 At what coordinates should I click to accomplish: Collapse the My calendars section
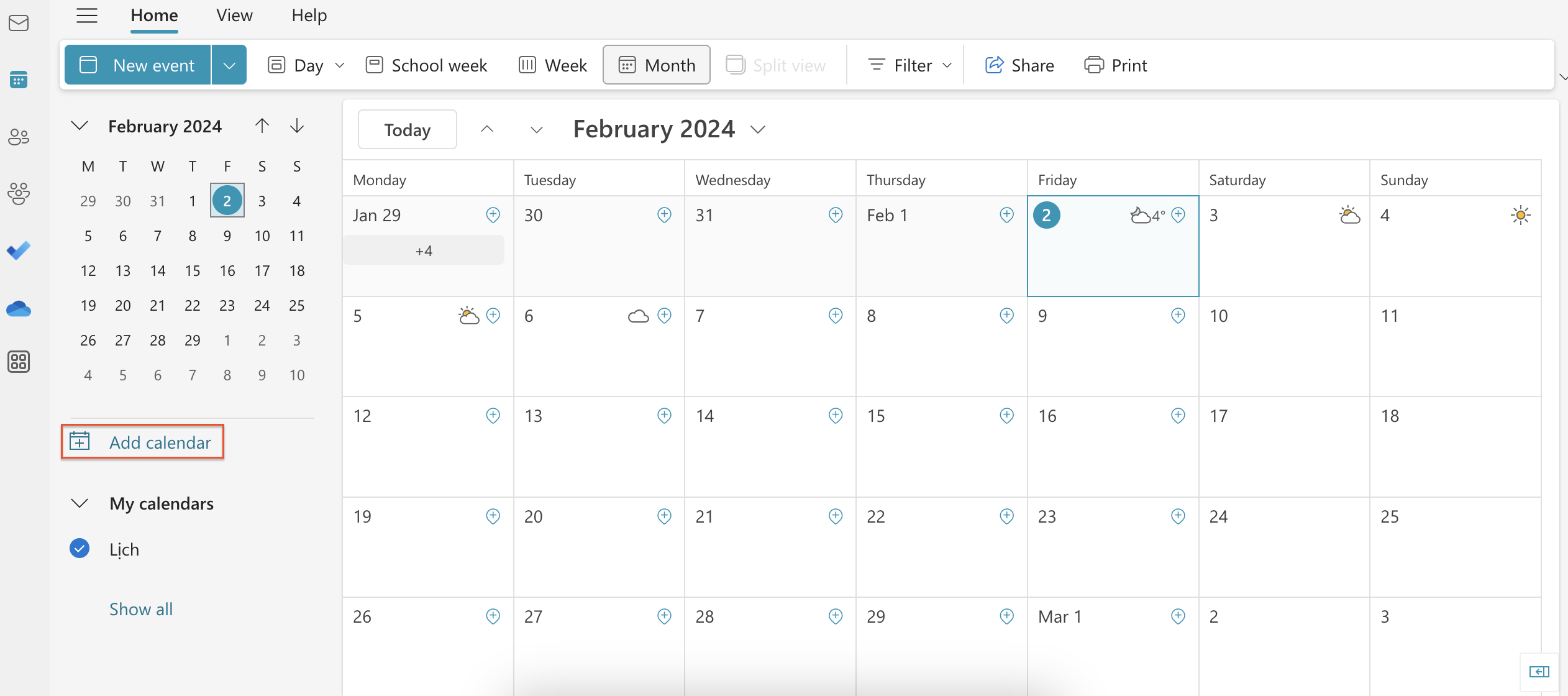coord(80,503)
